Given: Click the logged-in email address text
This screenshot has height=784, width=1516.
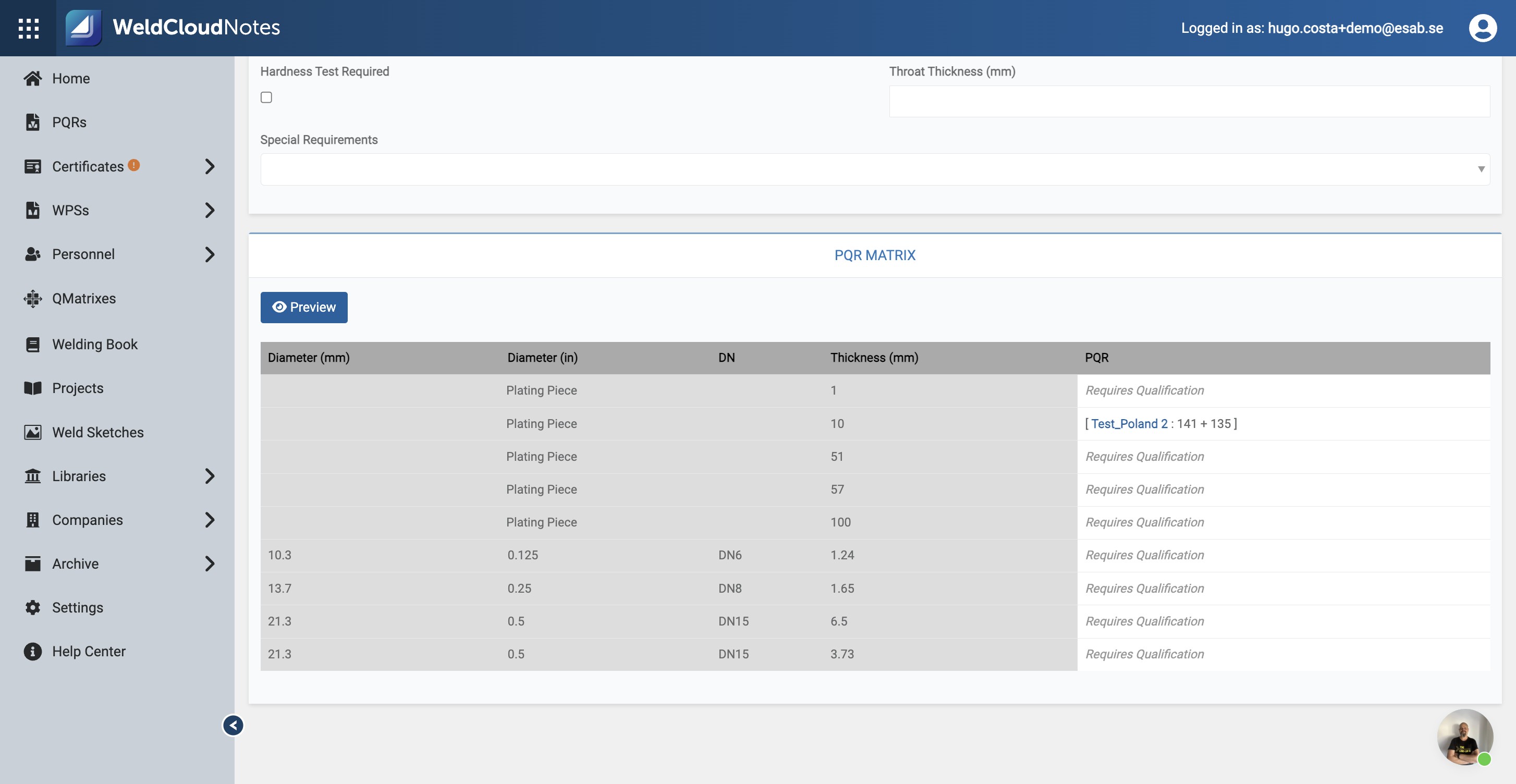Looking at the screenshot, I should click(1355, 28).
